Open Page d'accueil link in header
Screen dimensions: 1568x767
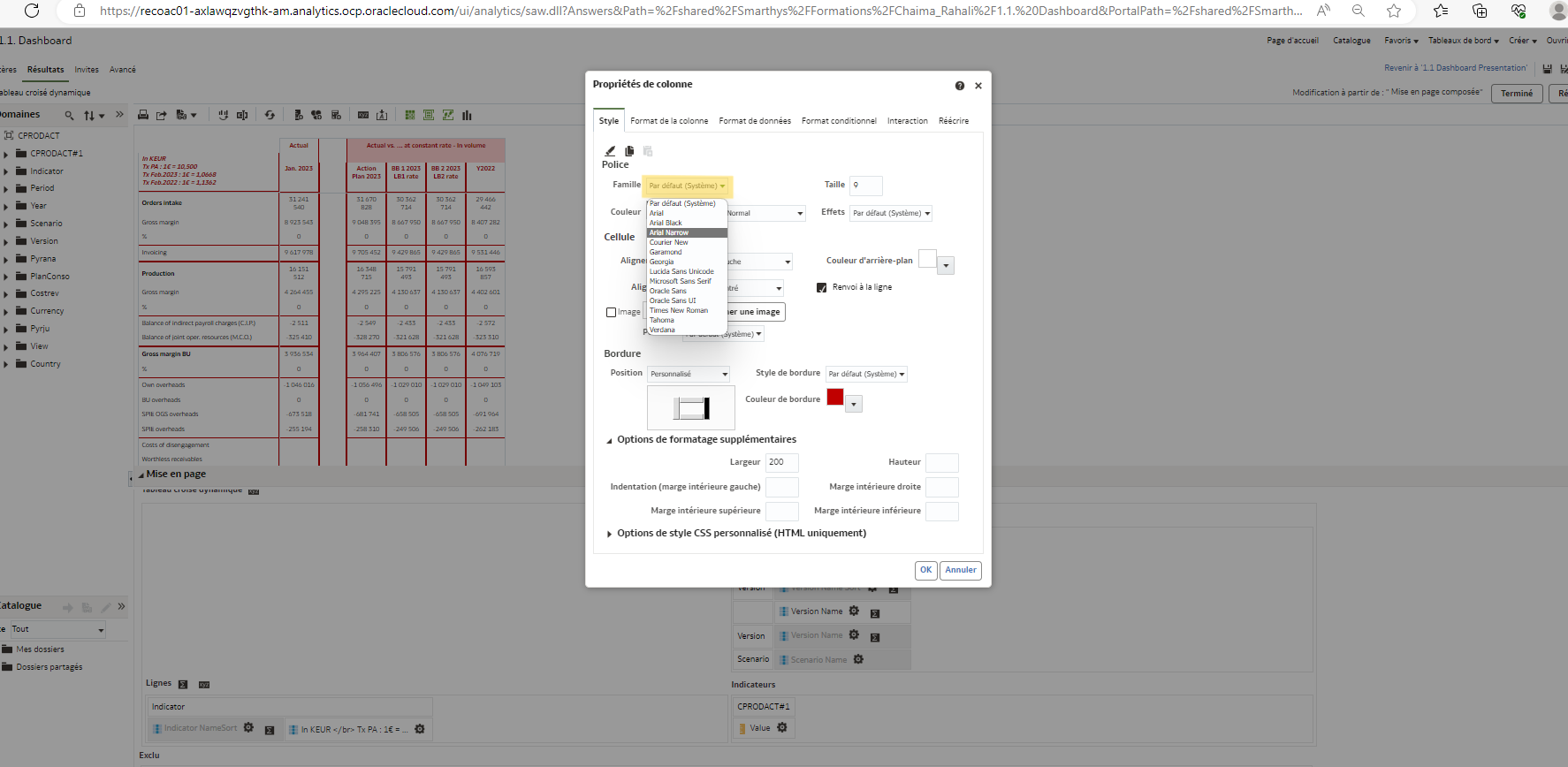pyautogui.click(x=1292, y=41)
